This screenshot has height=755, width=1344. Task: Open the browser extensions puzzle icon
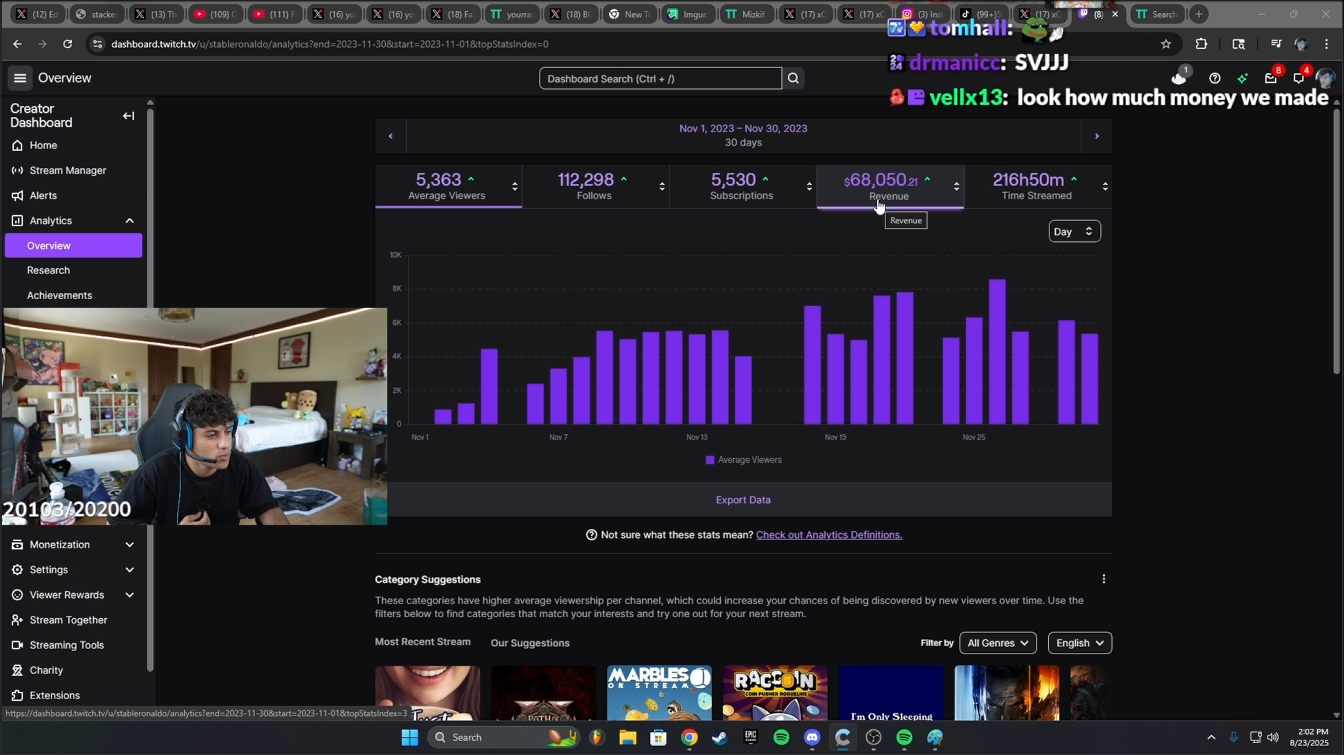(x=1201, y=44)
